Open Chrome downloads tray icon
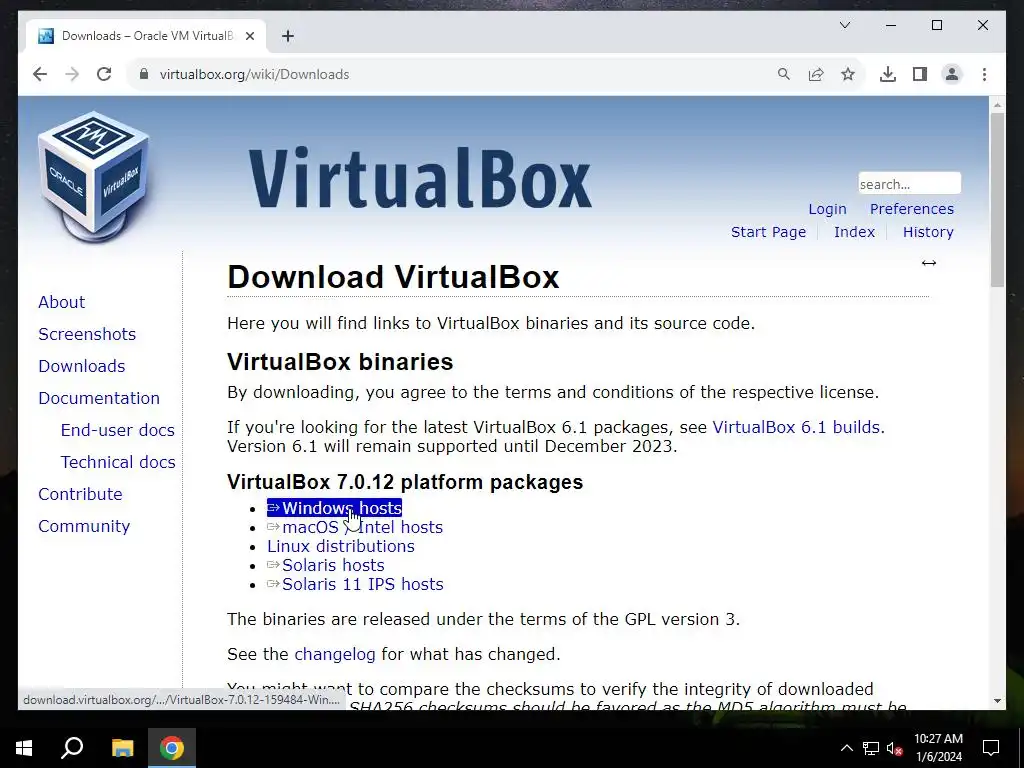Viewport: 1024px width, 768px height. pyautogui.click(x=888, y=74)
